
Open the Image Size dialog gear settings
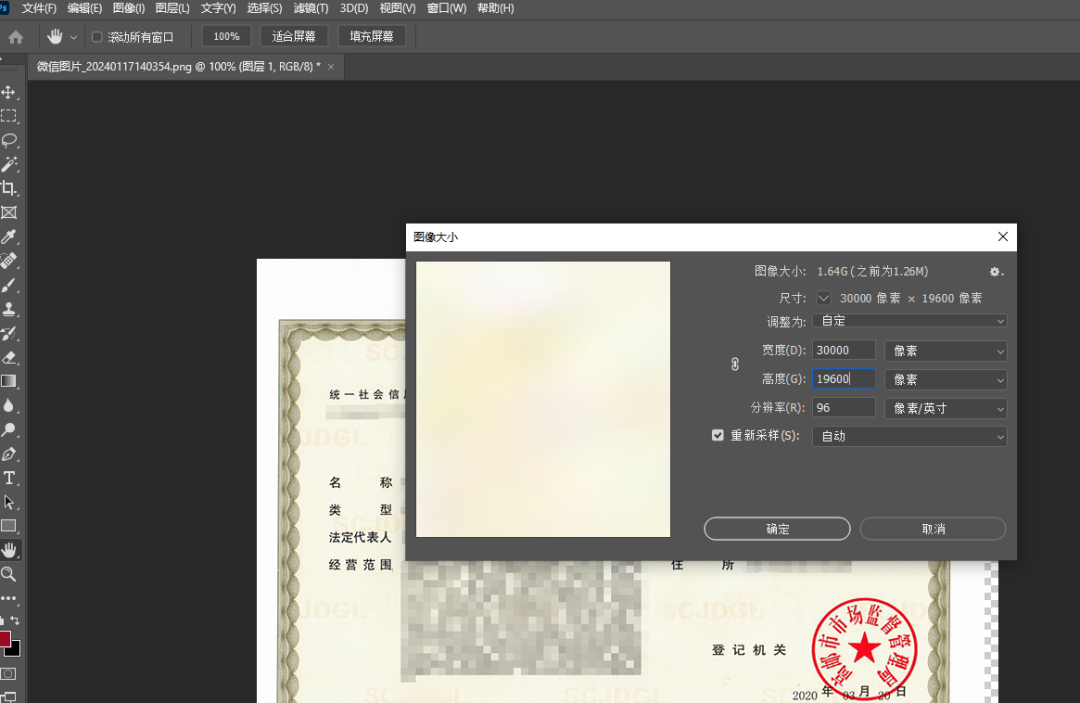(995, 271)
